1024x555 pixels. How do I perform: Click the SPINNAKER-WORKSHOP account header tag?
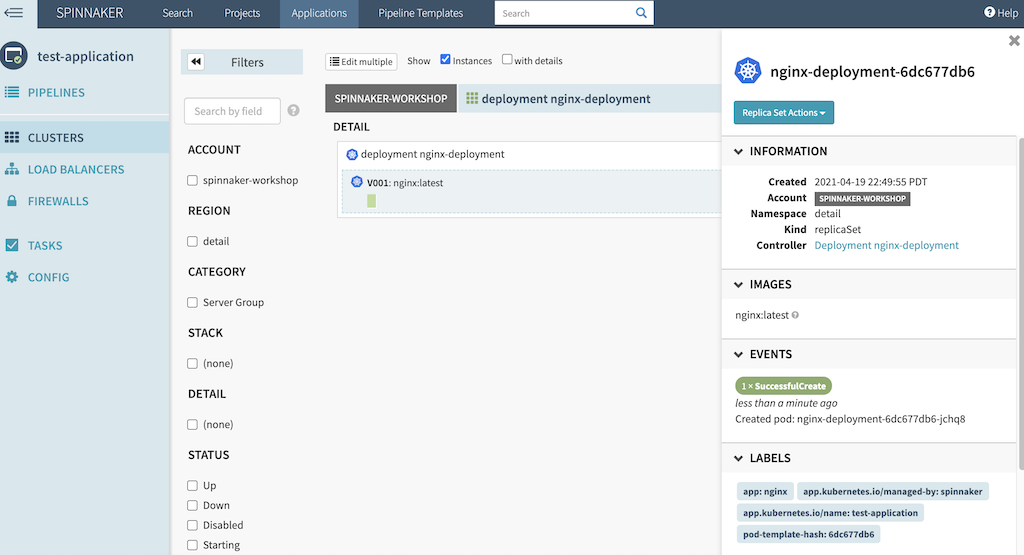coord(391,99)
